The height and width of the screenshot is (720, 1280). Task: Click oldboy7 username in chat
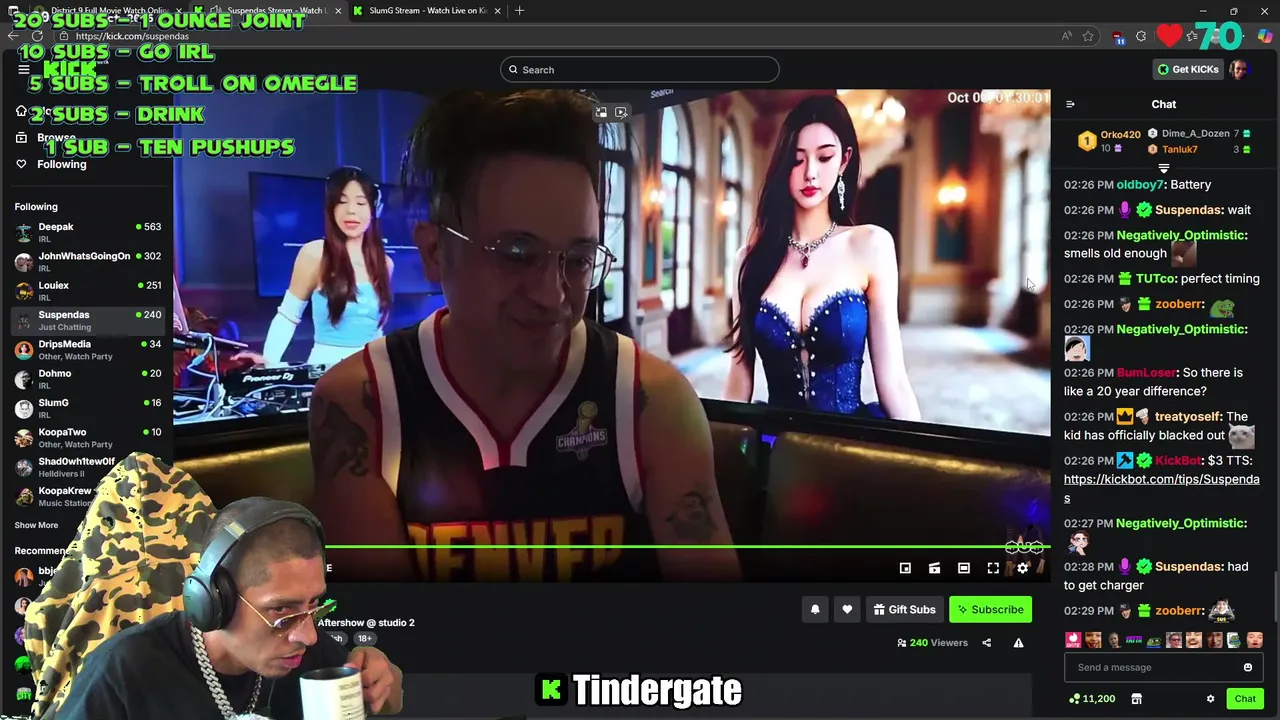[1139, 184]
